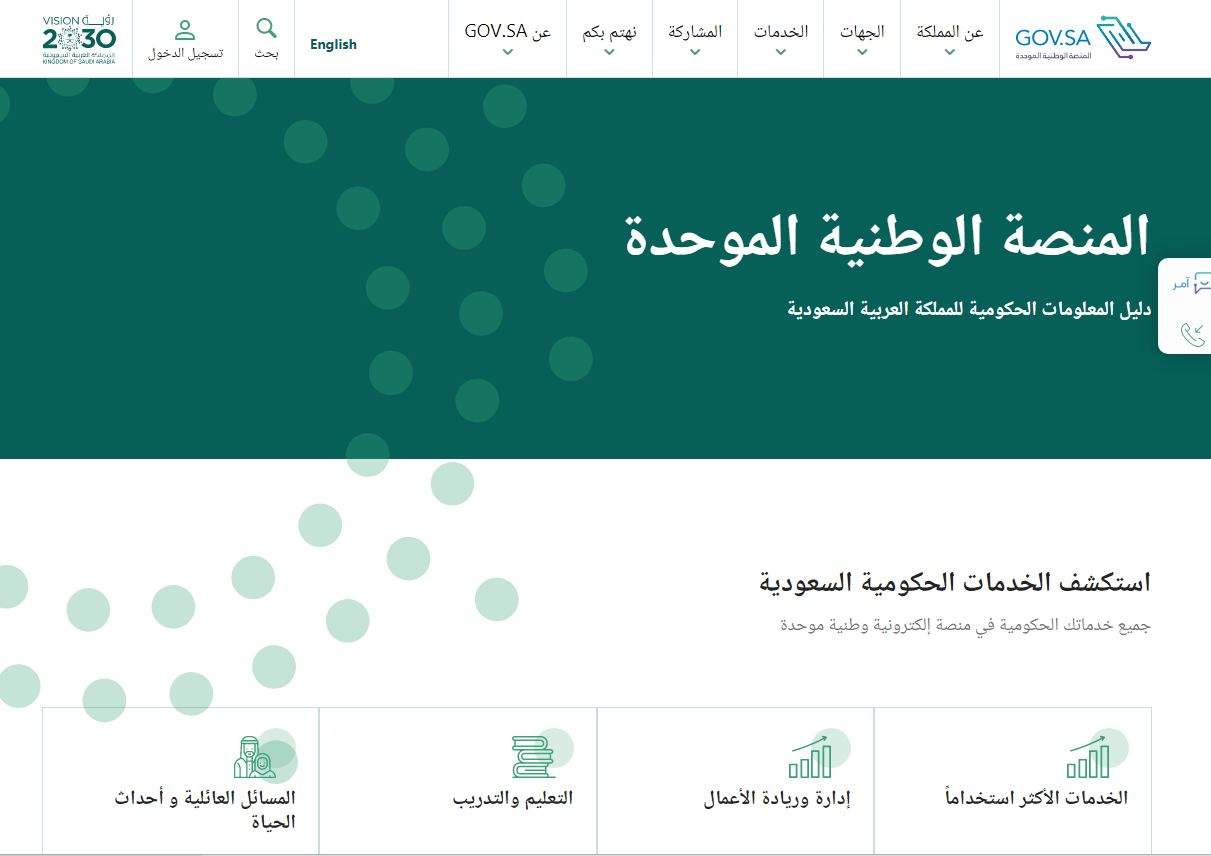Click the تسجيل الدخول login link

tap(185, 53)
